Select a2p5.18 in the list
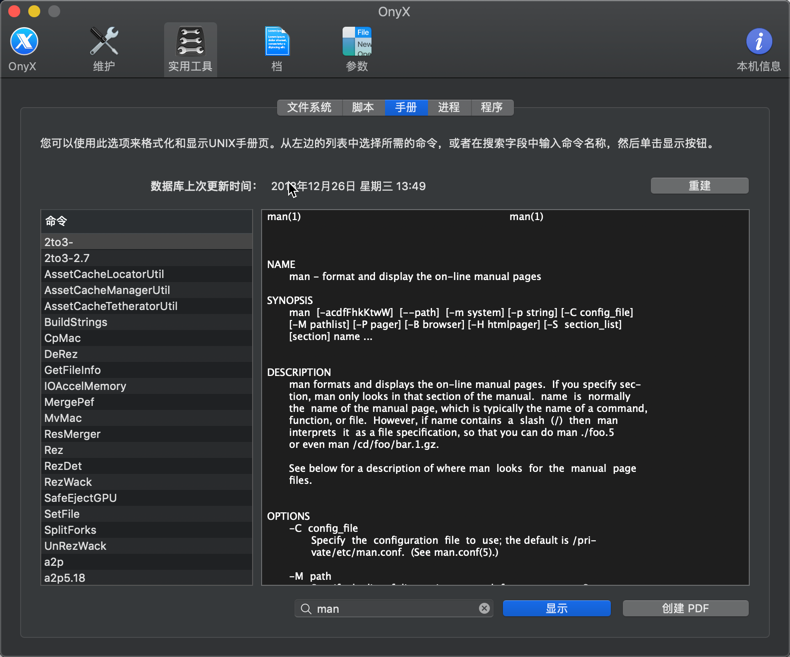 pyautogui.click(x=146, y=577)
